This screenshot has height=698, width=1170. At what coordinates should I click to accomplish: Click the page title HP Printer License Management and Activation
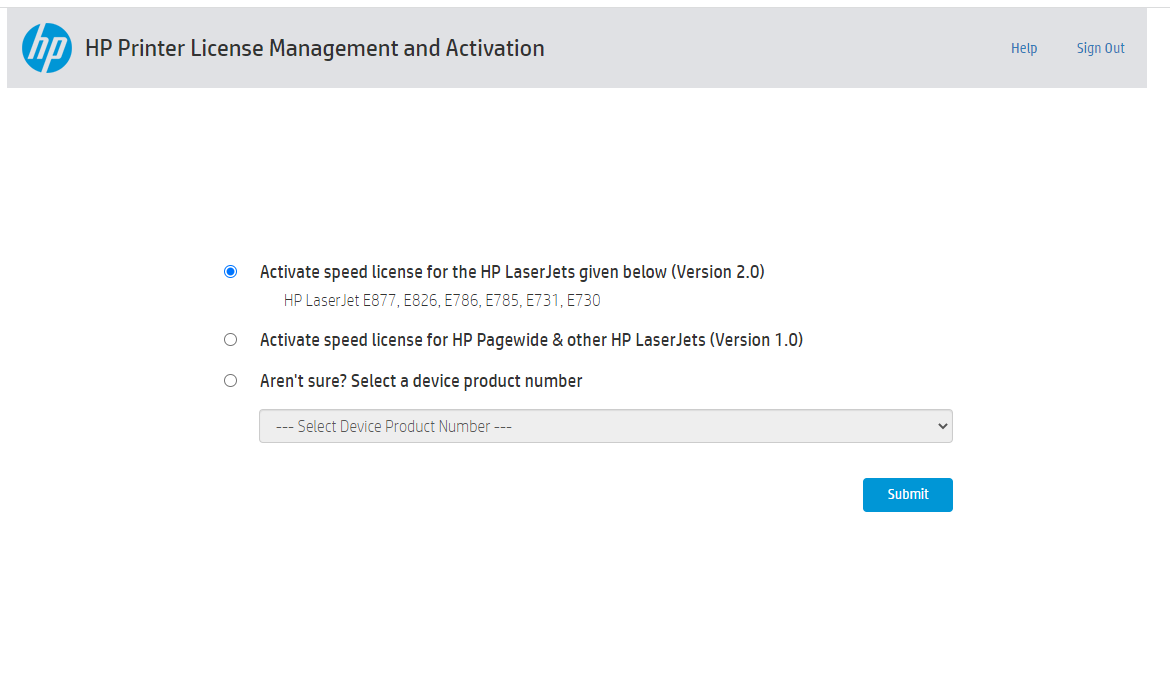point(315,49)
